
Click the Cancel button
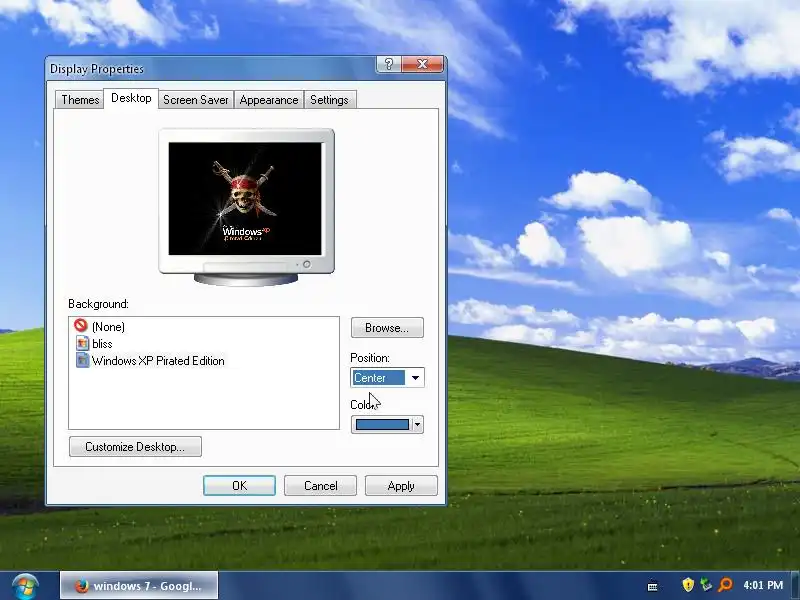click(320, 486)
